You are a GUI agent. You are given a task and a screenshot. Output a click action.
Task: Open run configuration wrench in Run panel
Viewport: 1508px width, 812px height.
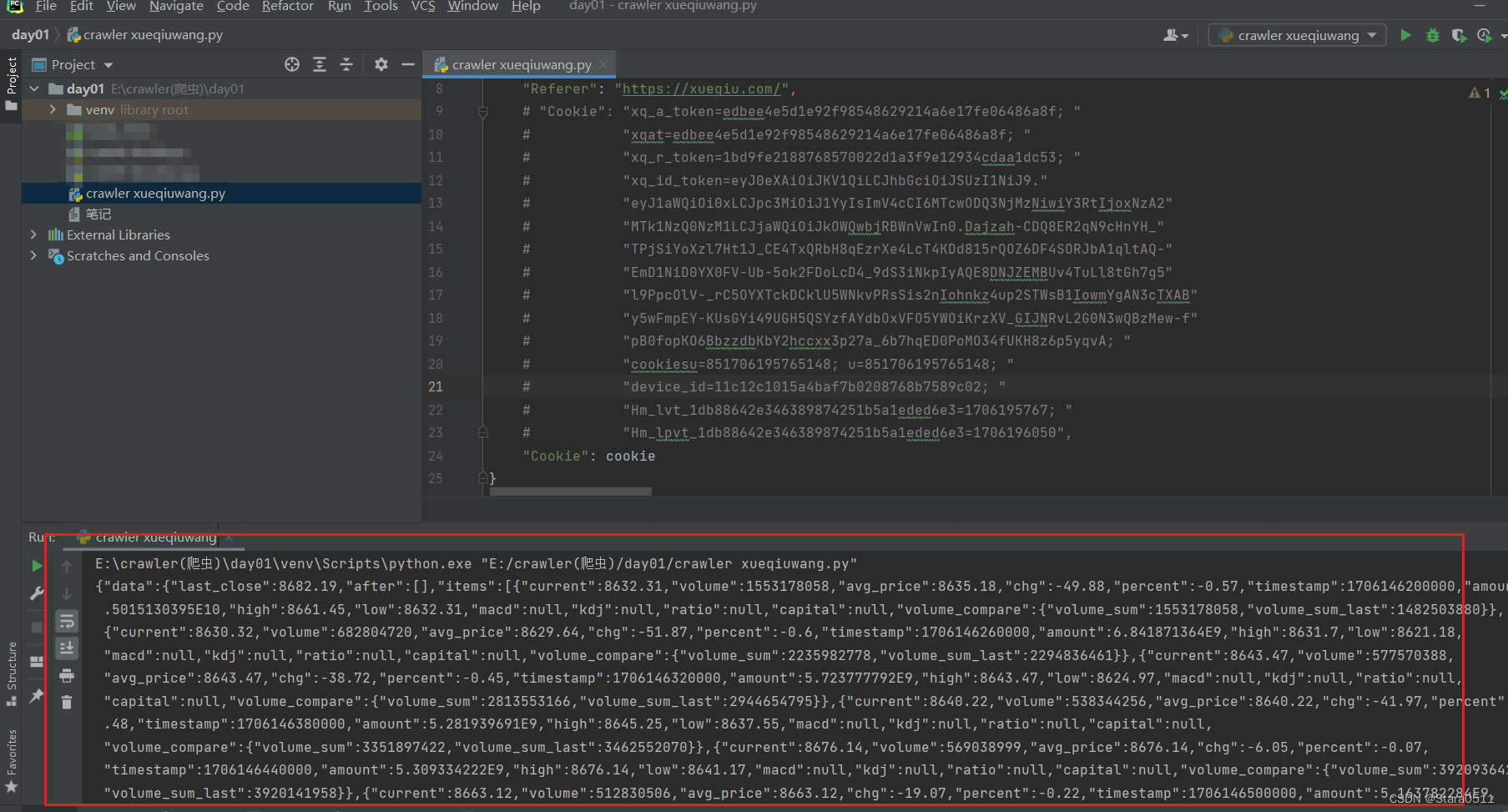coord(37,593)
